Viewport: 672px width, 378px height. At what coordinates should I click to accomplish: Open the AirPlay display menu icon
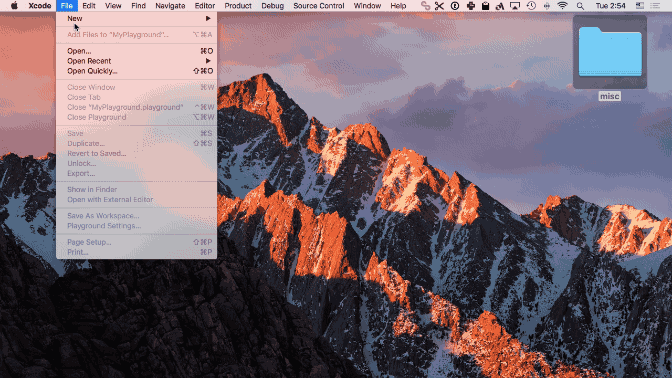(515, 6)
